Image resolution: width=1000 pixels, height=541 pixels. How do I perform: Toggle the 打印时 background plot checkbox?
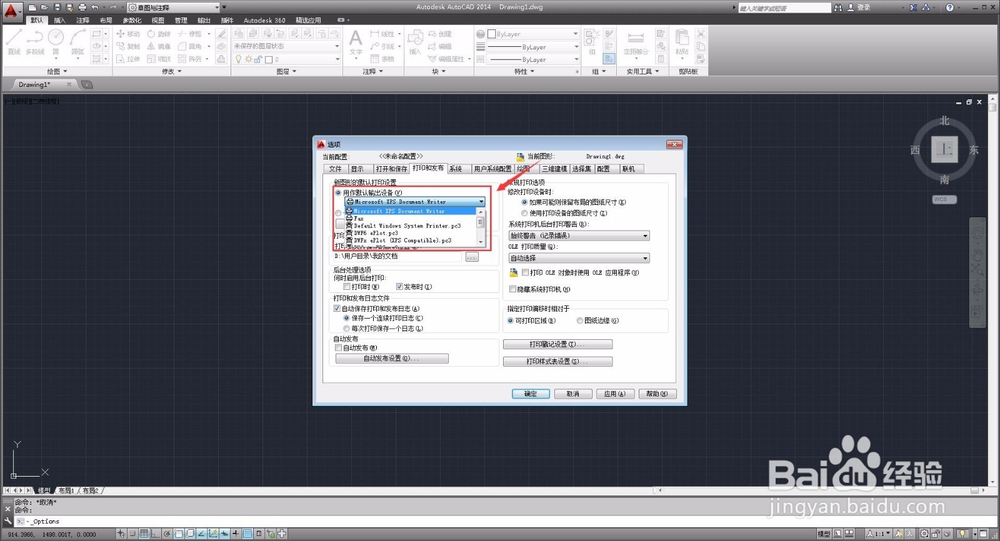(x=347, y=286)
